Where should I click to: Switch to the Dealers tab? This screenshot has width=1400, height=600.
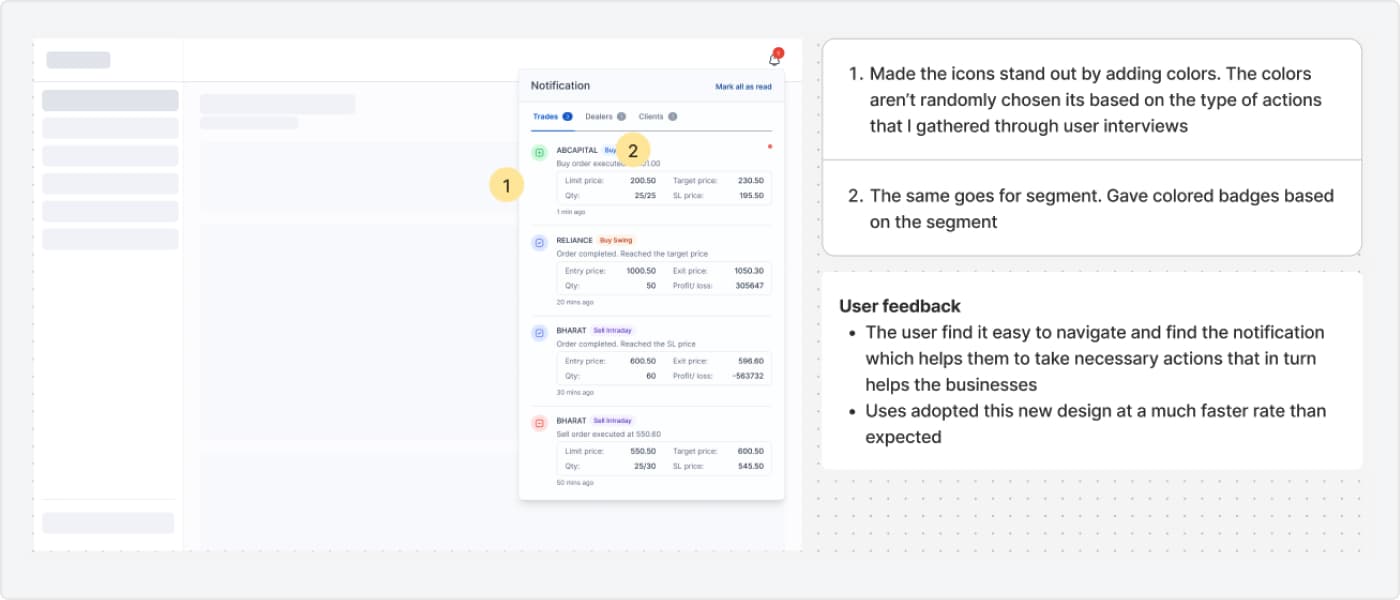(x=605, y=117)
